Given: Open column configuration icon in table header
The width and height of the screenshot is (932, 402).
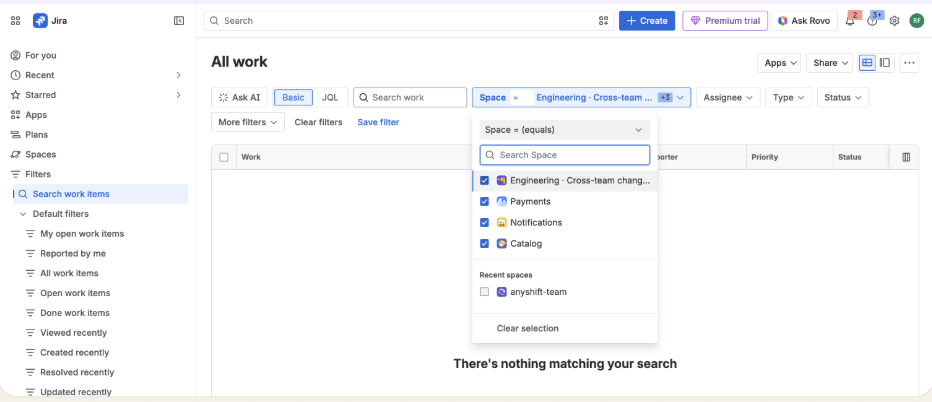Looking at the screenshot, I should click(x=906, y=157).
